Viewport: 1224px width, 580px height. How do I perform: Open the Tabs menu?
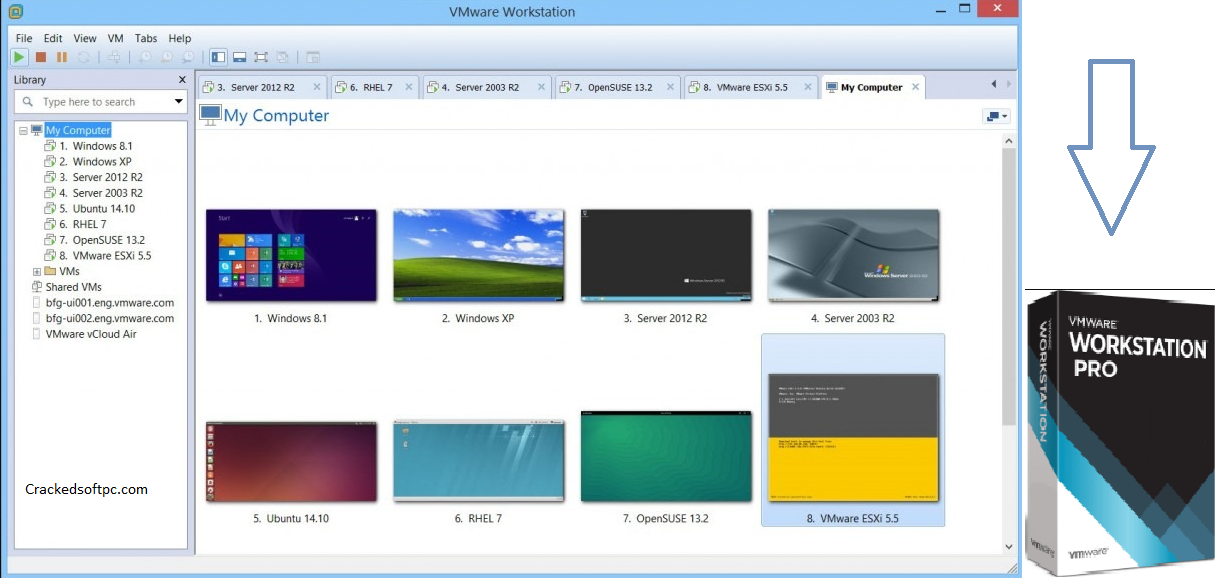[146, 38]
